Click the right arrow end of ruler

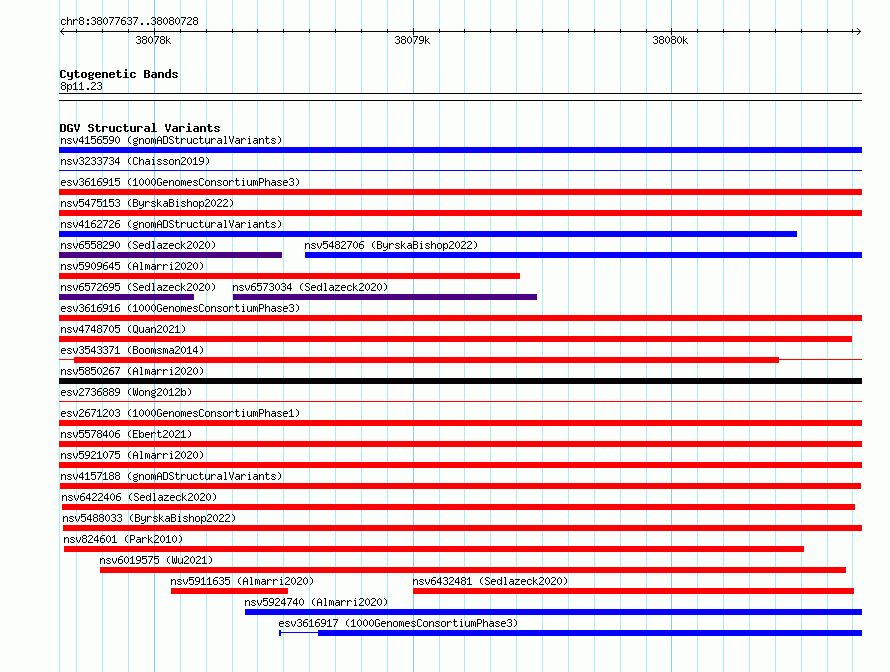point(858,32)
